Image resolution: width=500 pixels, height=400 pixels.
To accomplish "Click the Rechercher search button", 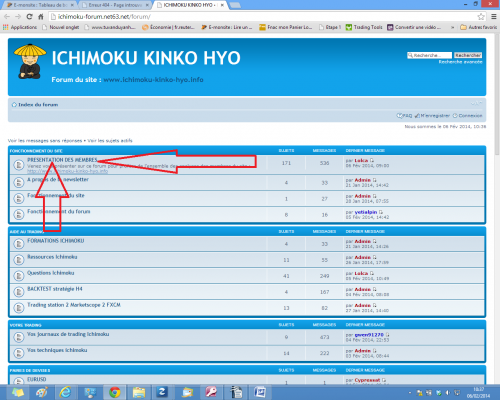I will click(x=468, y=55).
